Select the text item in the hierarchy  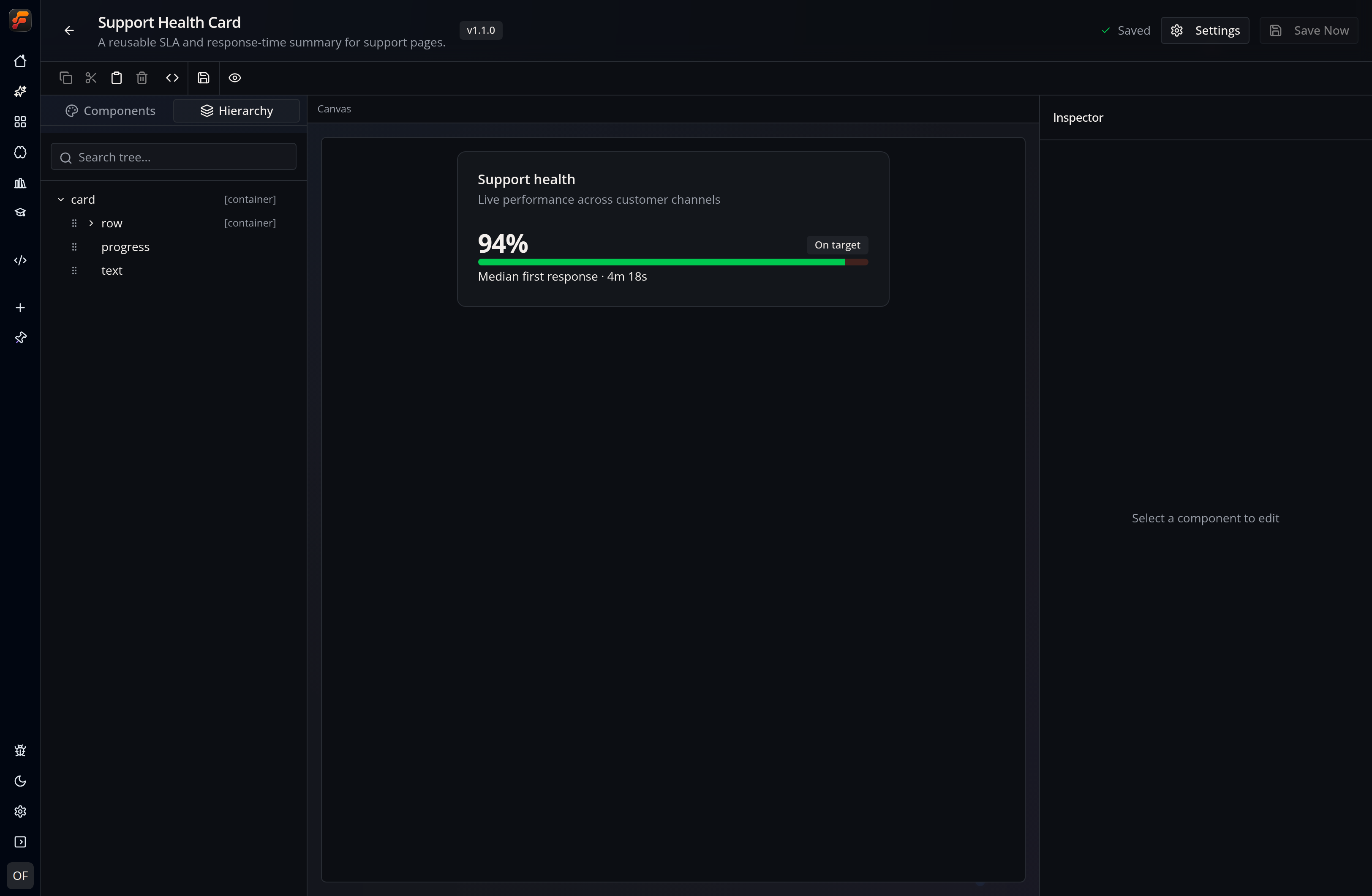(112, 270)
